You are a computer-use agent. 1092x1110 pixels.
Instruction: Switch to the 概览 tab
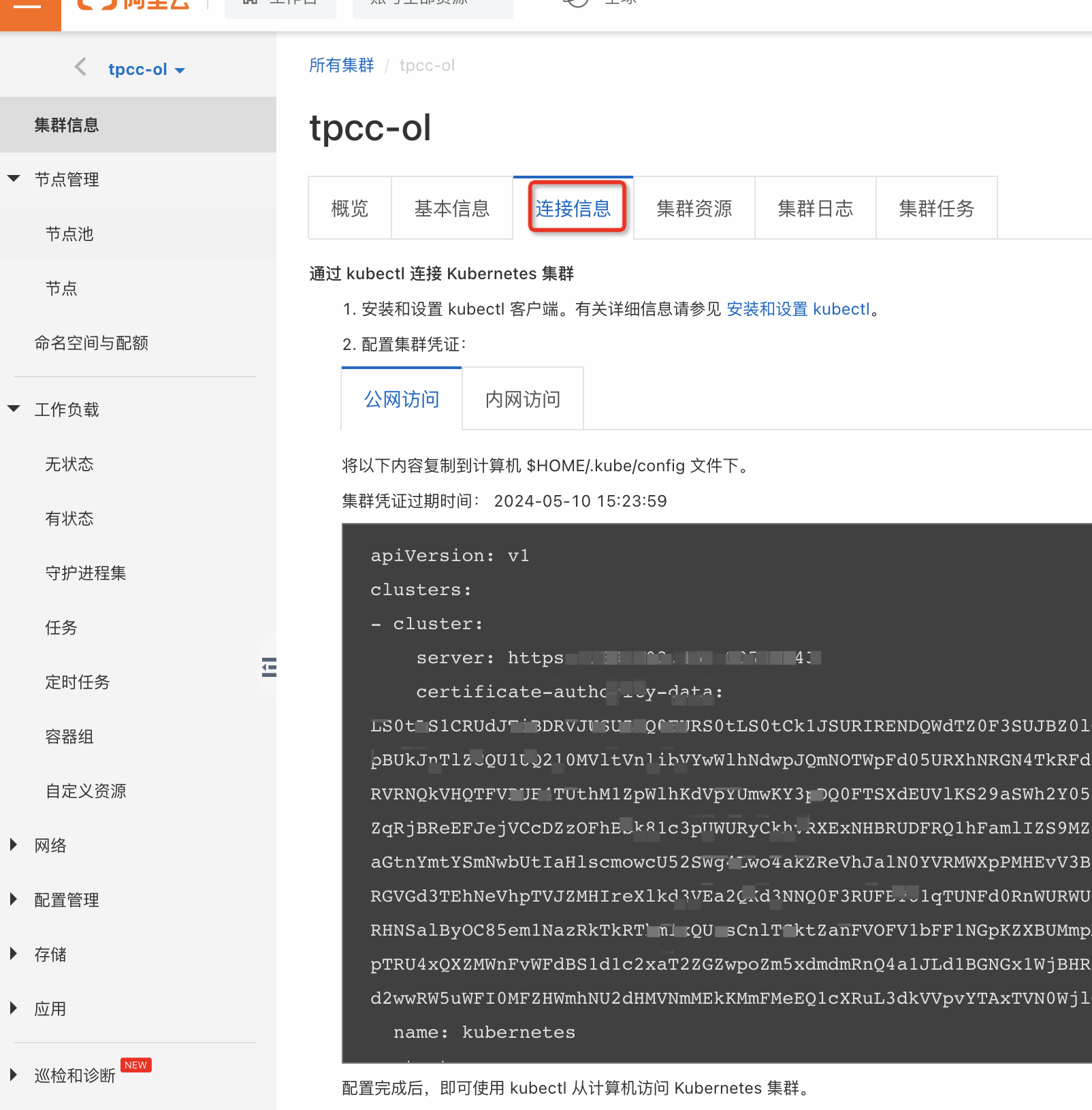[350, 208]
